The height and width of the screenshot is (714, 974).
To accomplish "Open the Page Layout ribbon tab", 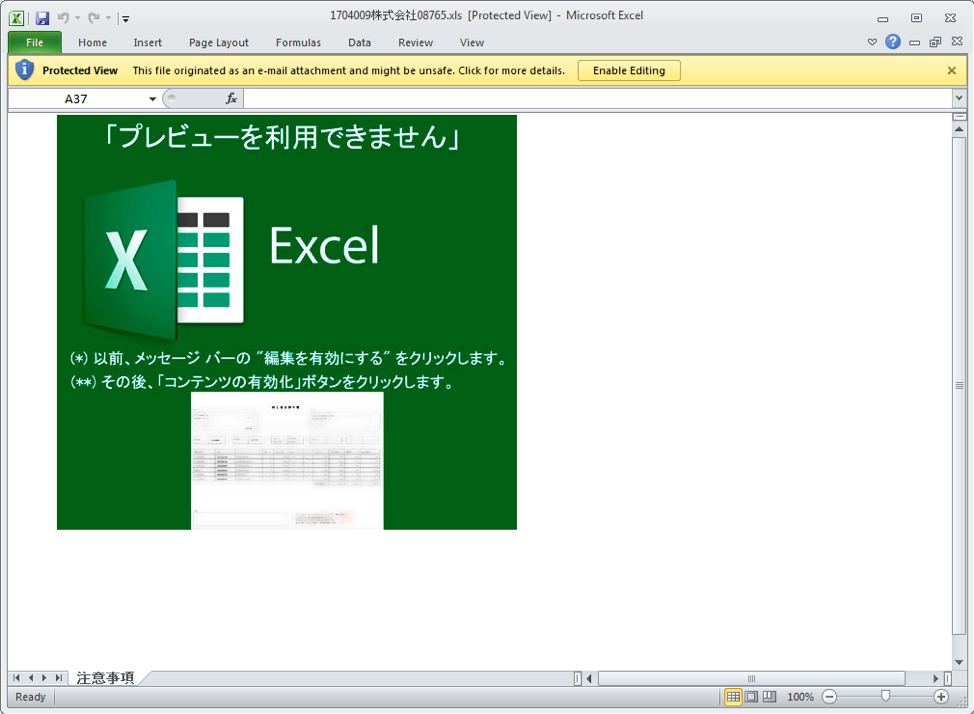I will (x=219, y=42).
